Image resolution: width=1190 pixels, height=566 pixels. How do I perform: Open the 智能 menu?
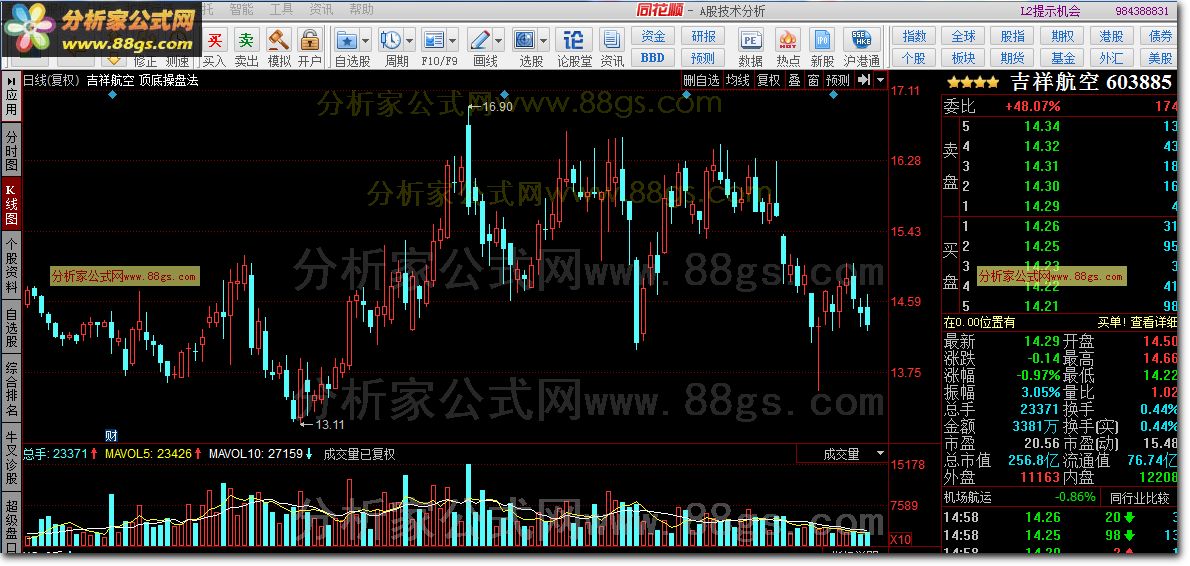241,10
